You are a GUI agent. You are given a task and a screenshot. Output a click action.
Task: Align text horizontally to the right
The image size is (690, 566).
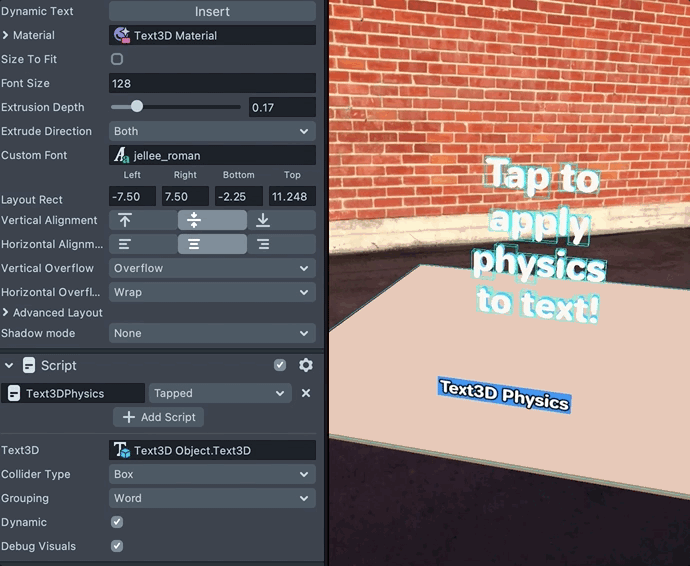click(263, 244)
